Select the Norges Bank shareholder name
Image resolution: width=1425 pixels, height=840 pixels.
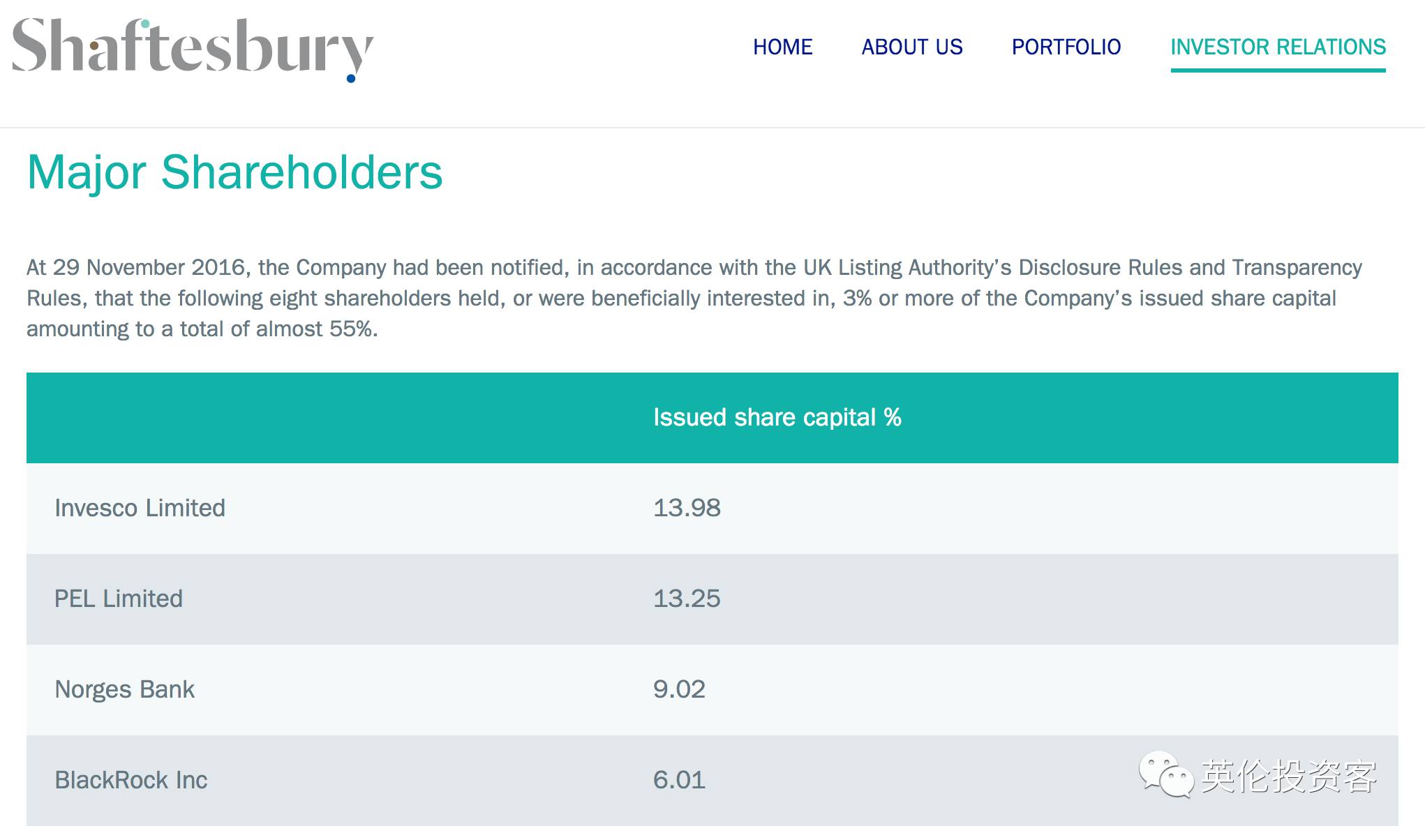coord(124,689)
